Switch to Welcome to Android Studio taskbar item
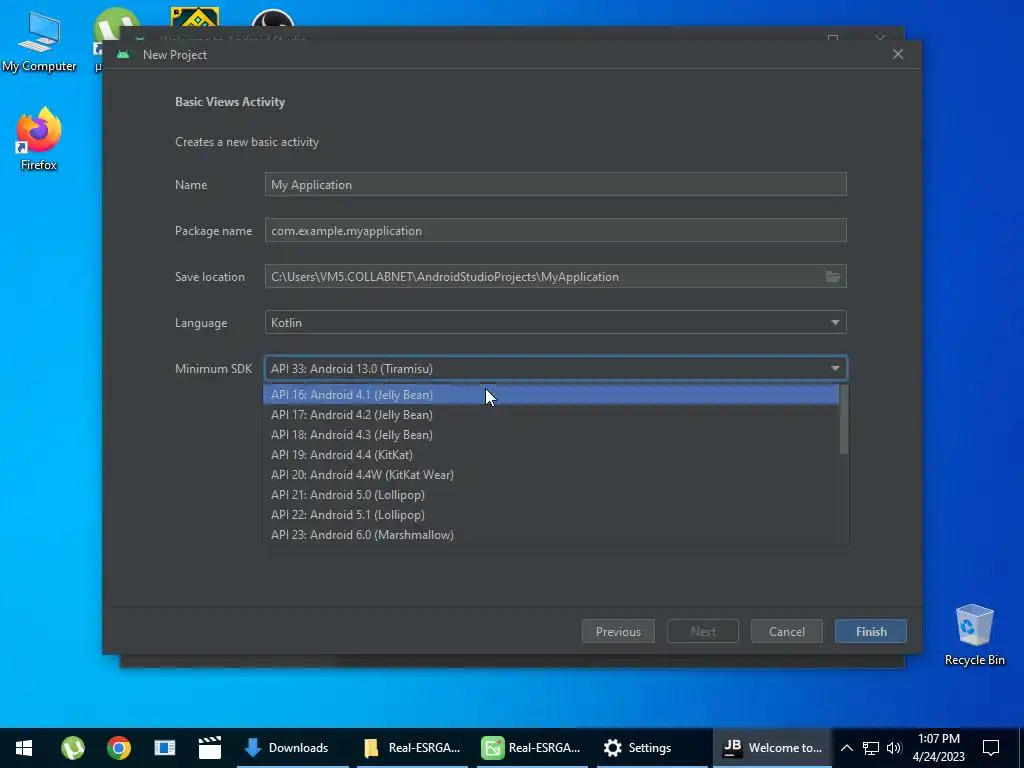This screenshot has width=1024, height=768. coord(773,748)
